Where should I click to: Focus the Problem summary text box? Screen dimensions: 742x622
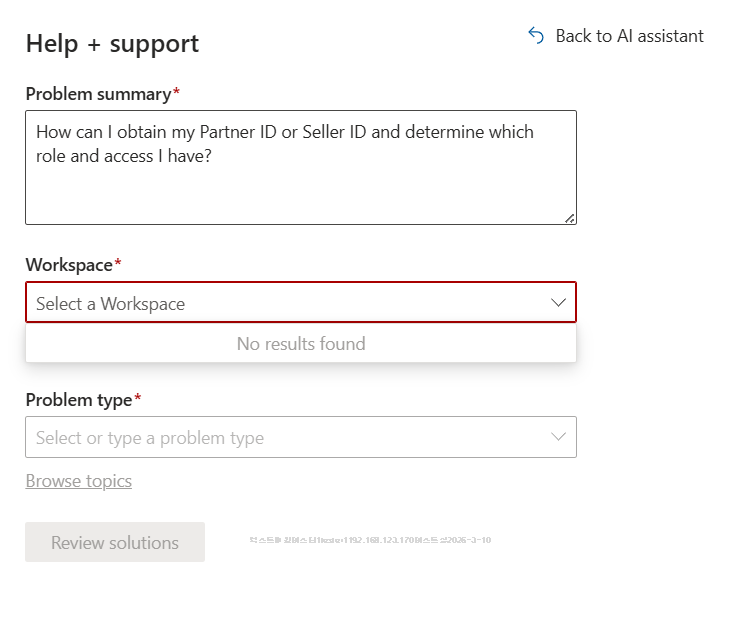[x=301, y=168]
